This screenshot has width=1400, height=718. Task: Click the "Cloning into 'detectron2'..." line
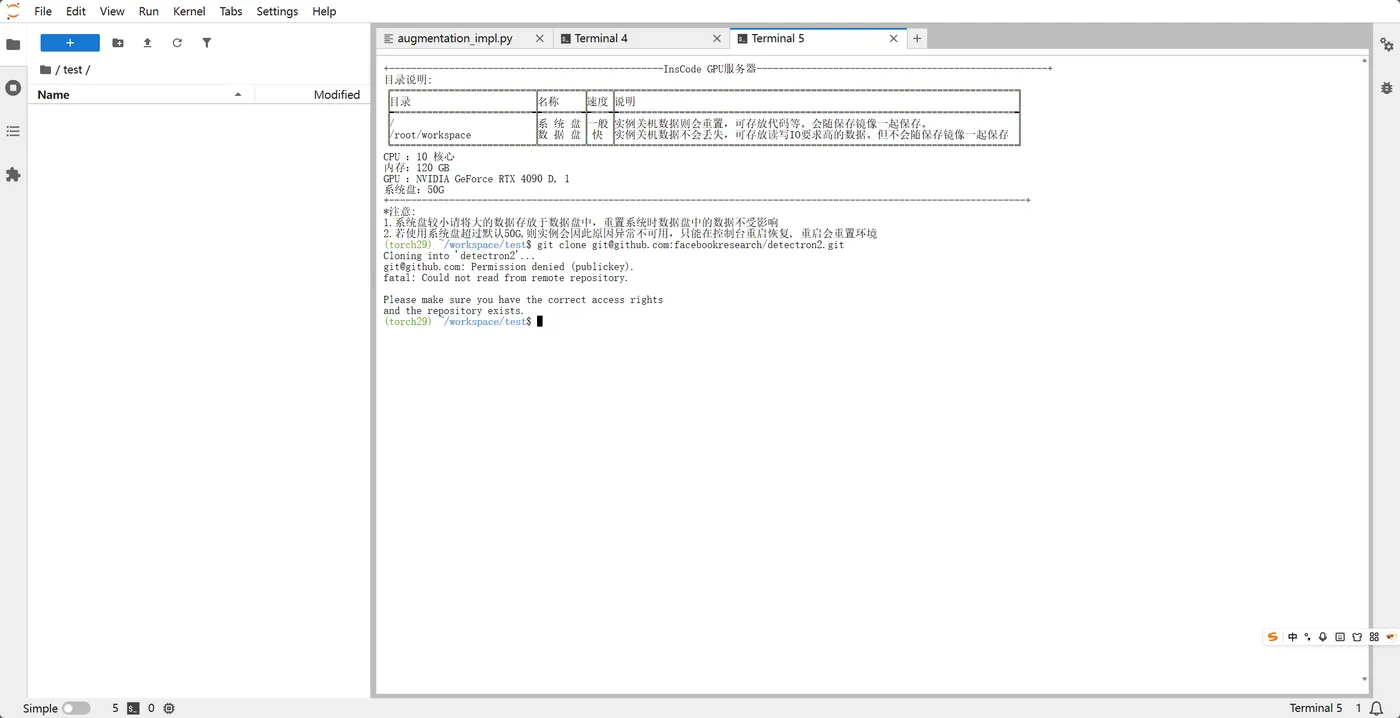point(459,256)
